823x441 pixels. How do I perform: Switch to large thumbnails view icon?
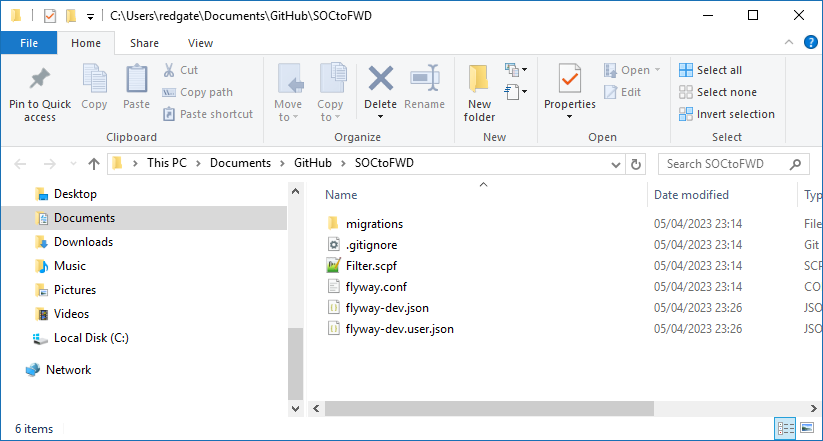click(808, 429)
